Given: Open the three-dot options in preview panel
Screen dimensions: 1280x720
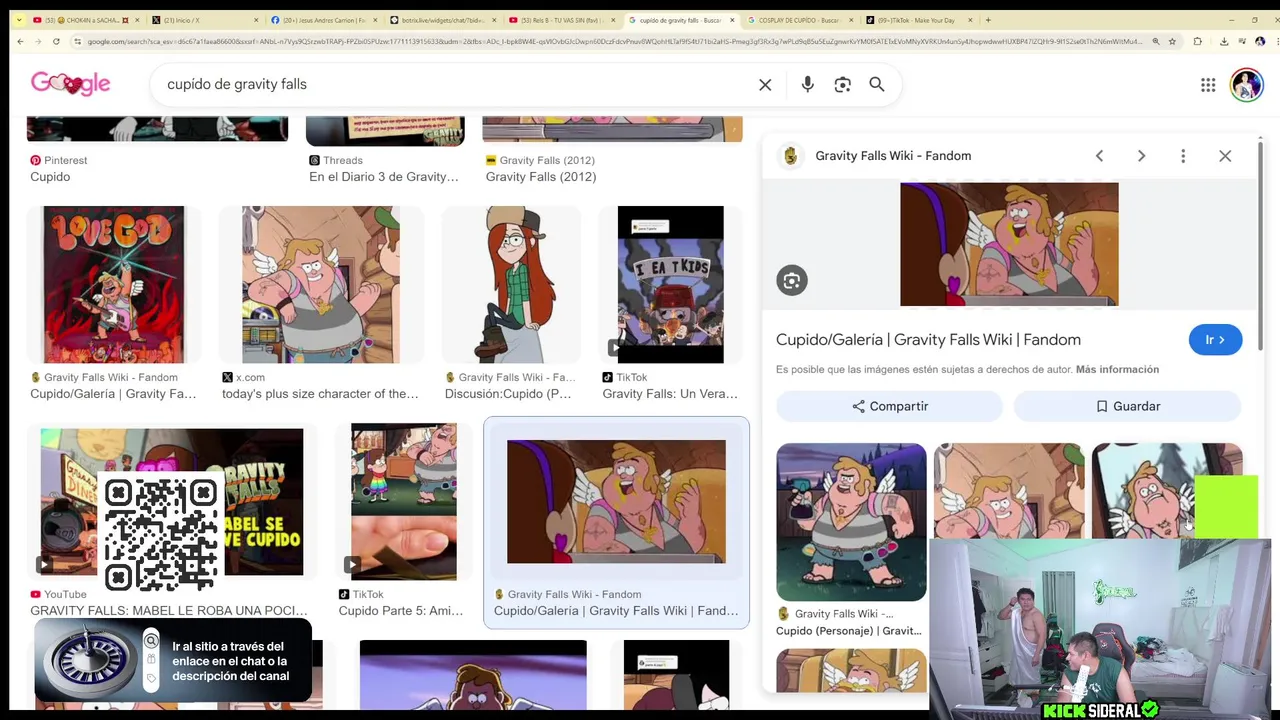Looking at the screenshot, I should (1183, 156).
